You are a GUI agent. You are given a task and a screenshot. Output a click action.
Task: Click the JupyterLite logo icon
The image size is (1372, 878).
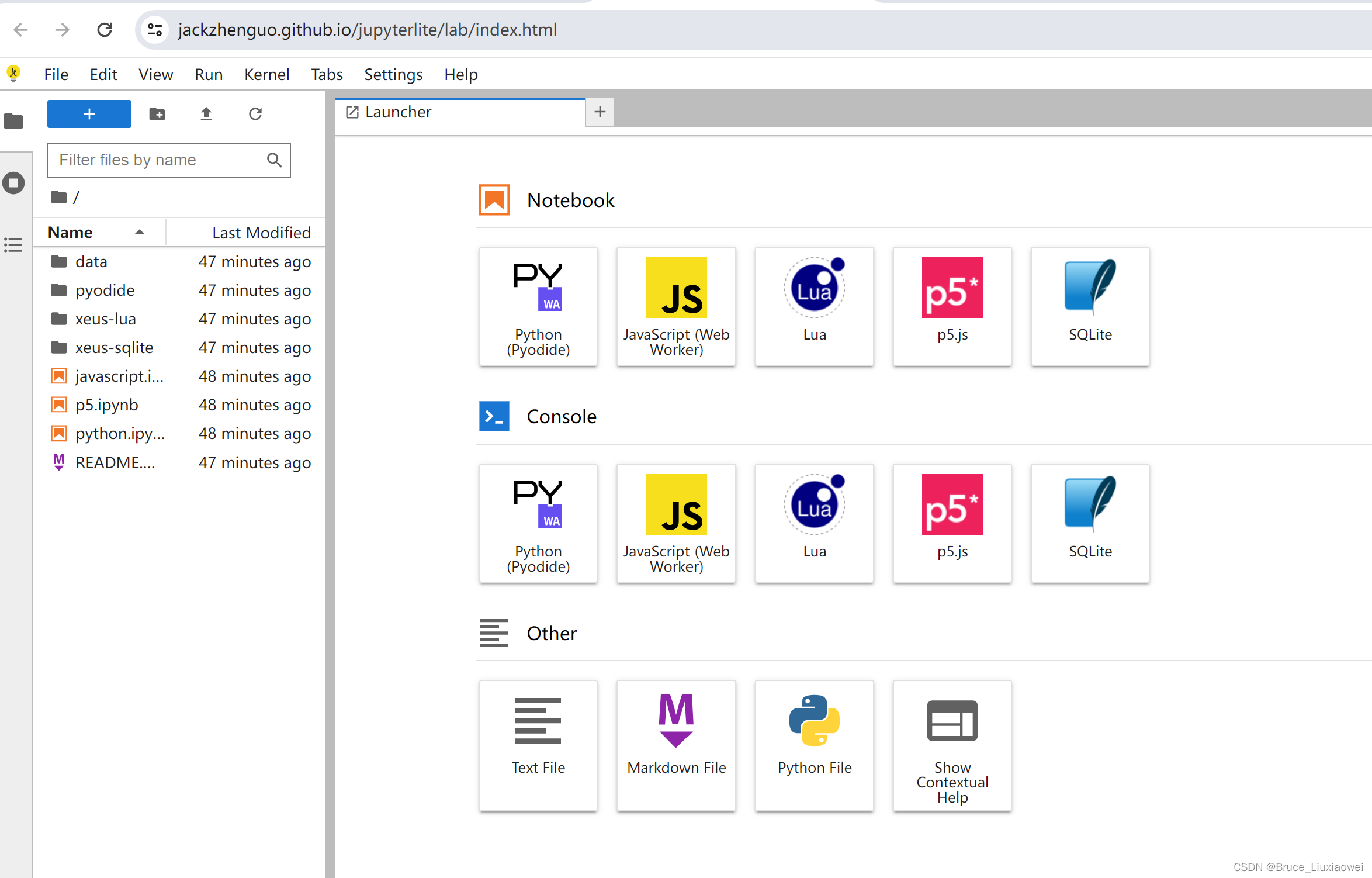[13, 74]
